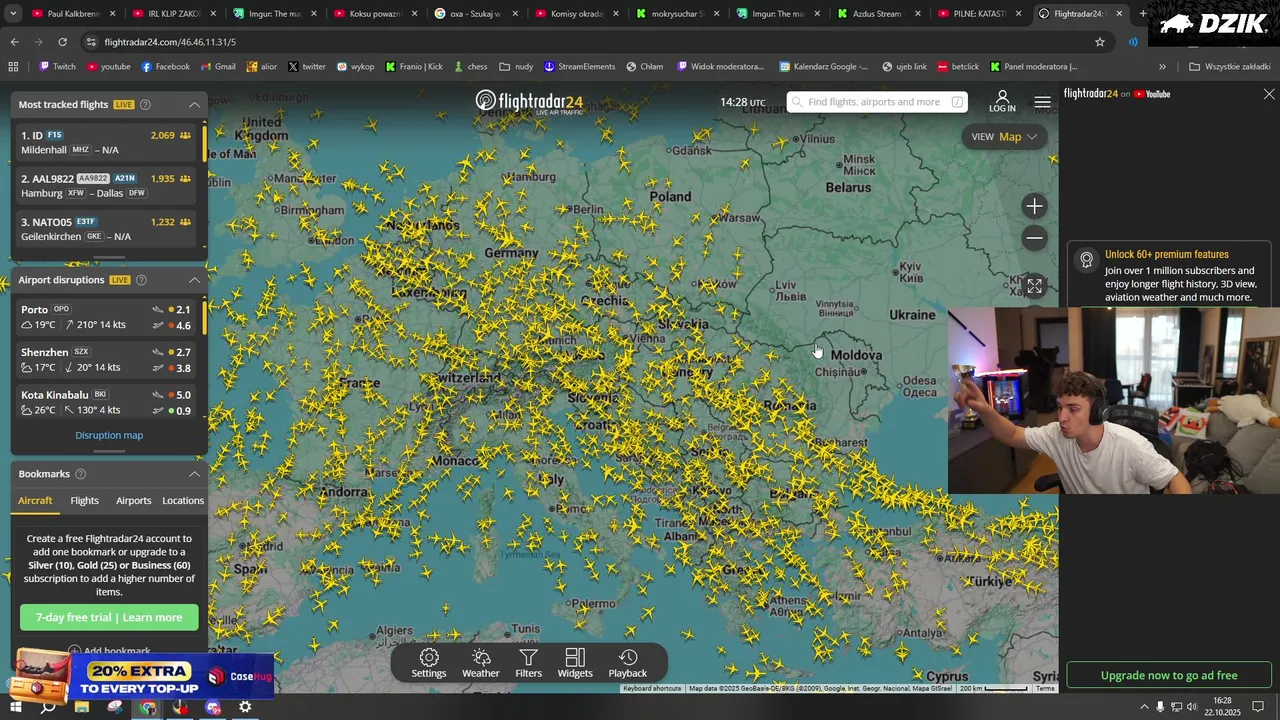Screen dimensions: 1280x720
Task: Open File Explorer from the taskbar
Action: coord(82,707)
